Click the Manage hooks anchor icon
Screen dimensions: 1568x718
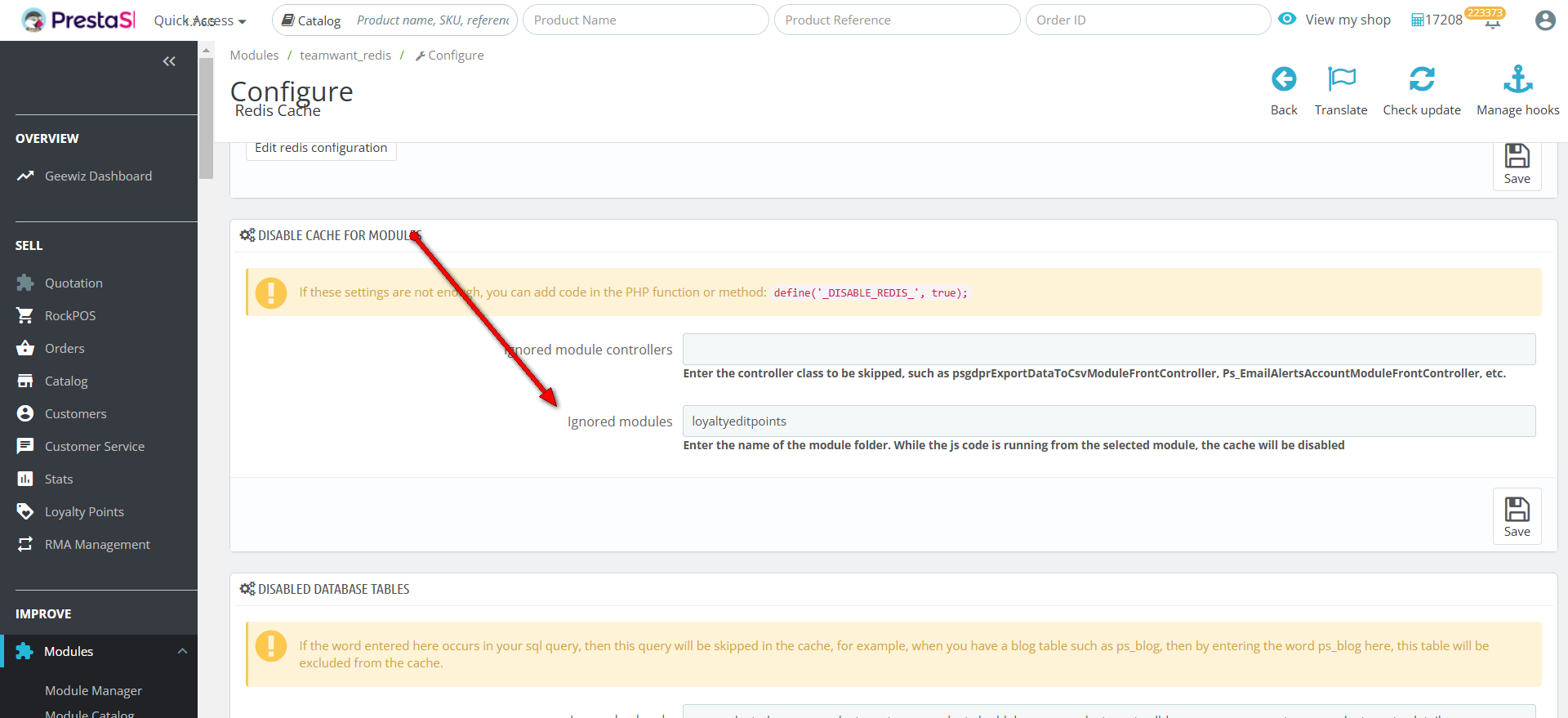pos(1518,79)
